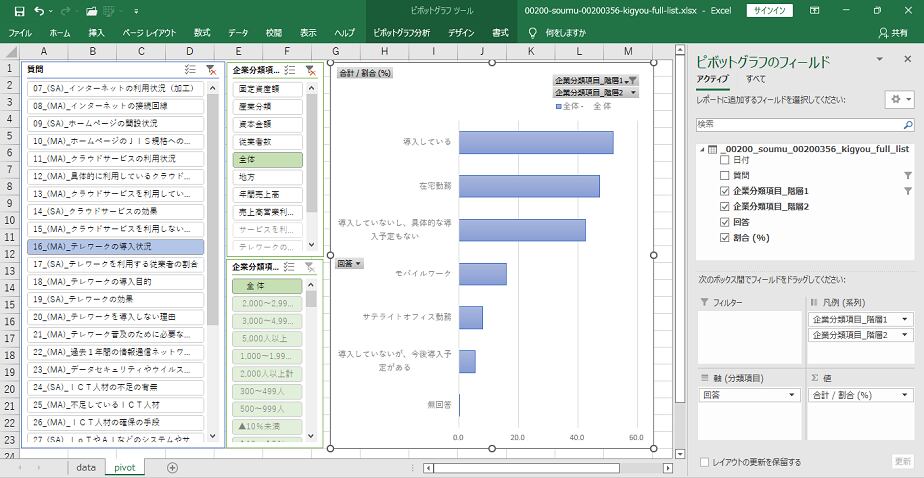
Task: Click the サインイン button
Action: pos(770,11)
